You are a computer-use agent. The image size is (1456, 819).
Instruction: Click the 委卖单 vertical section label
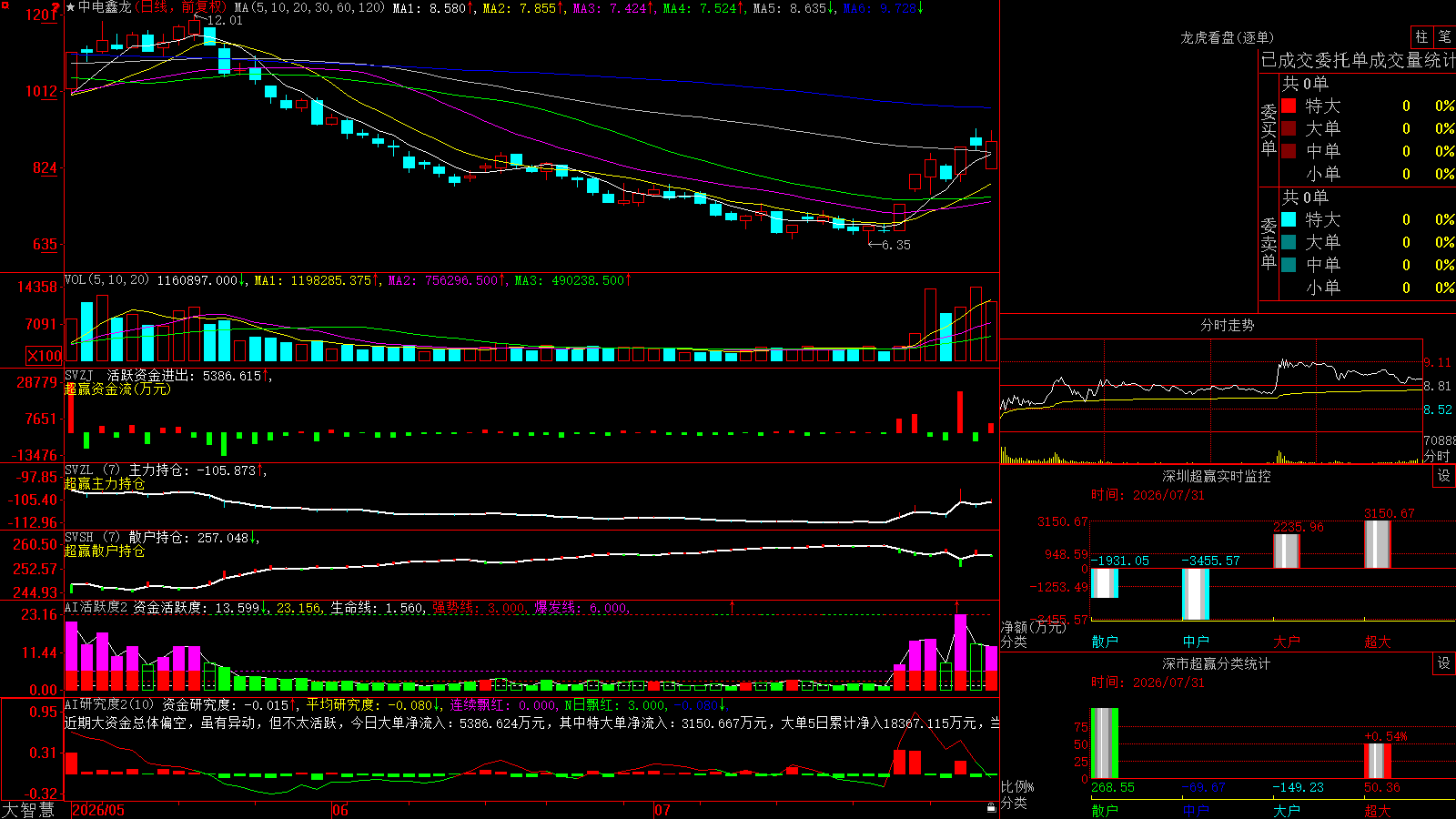click(x=1269, y=243)
